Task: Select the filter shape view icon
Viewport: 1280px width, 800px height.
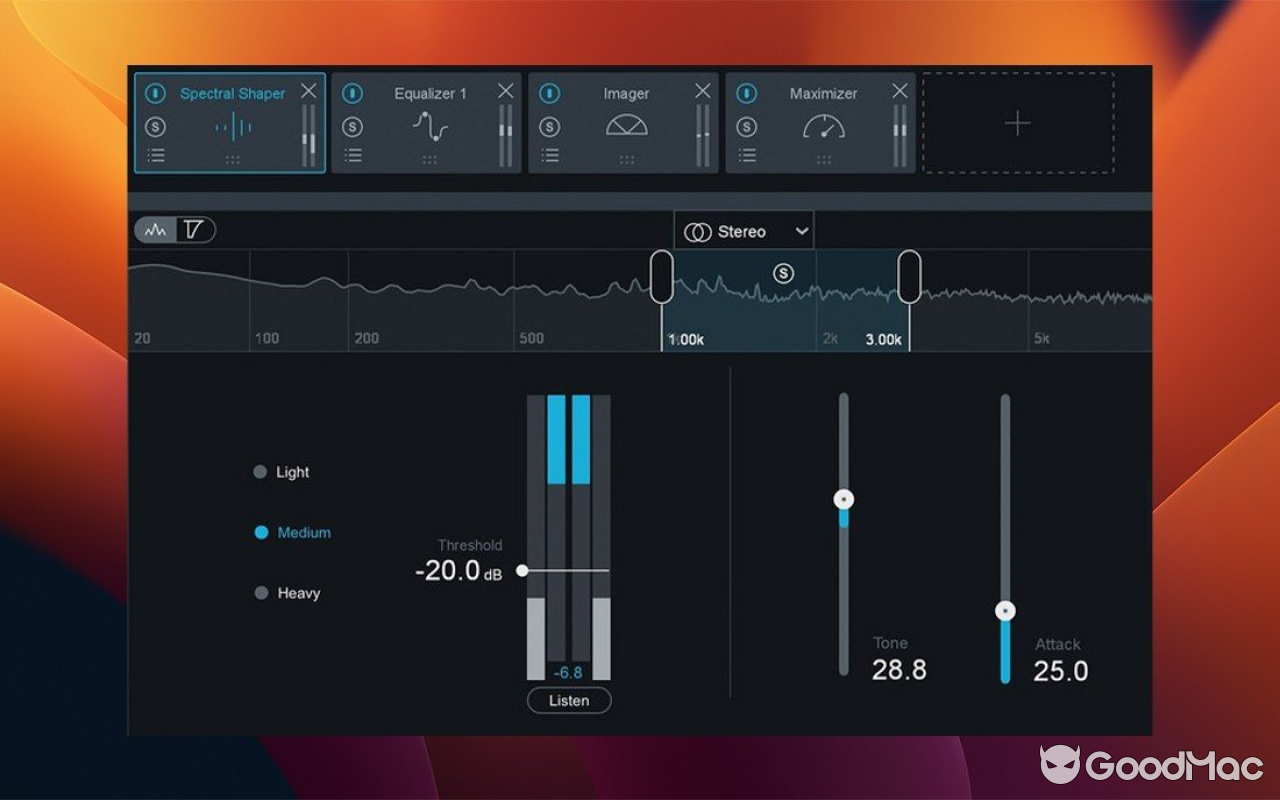Action: (x=192, y=230)
